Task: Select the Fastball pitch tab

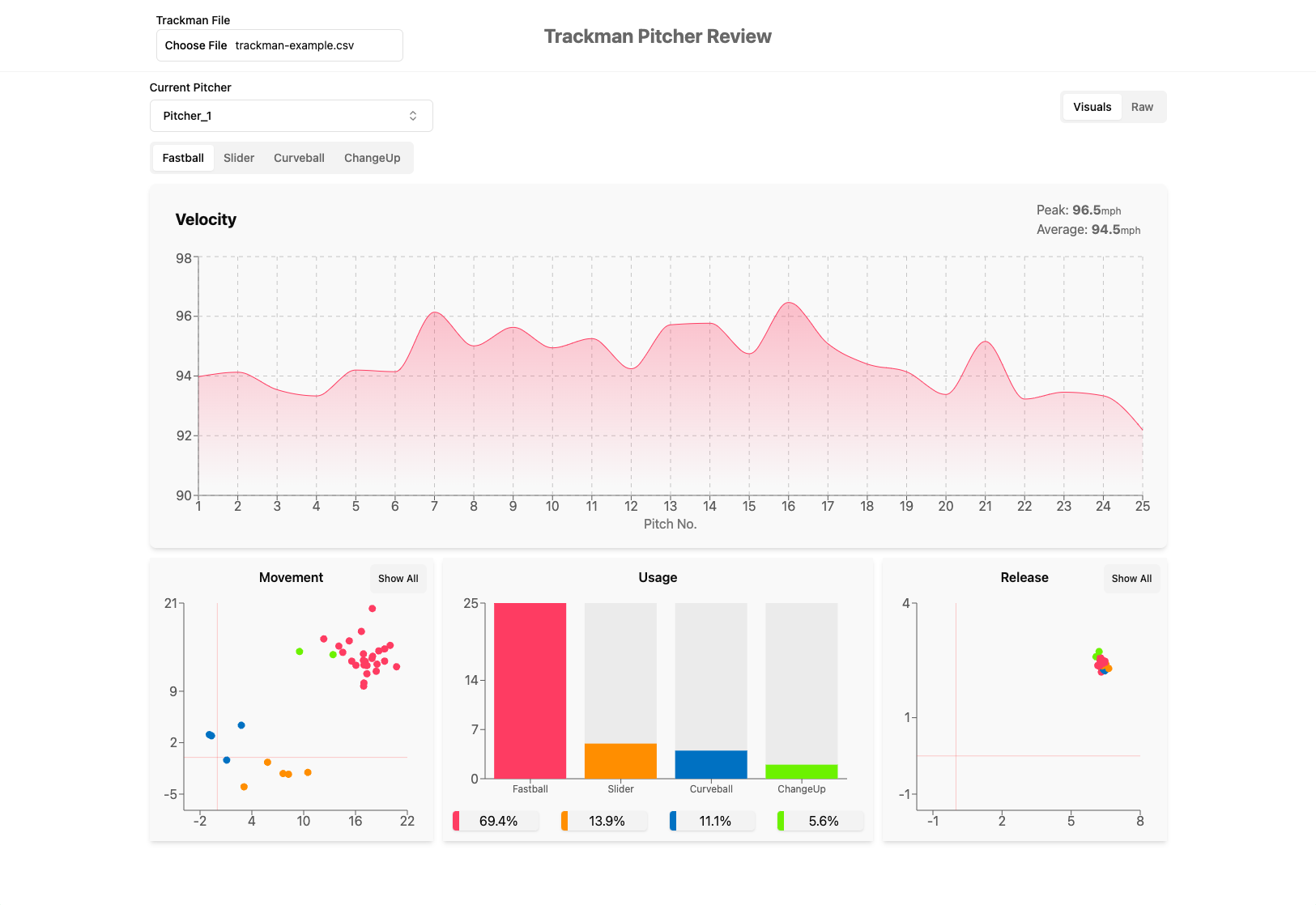Action: (183, 158)
